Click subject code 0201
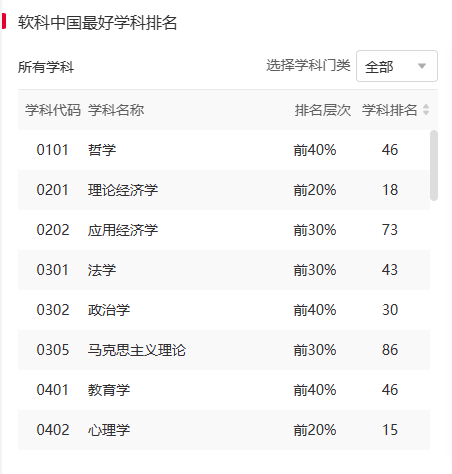452x474 pixels. tap(53, 190)
